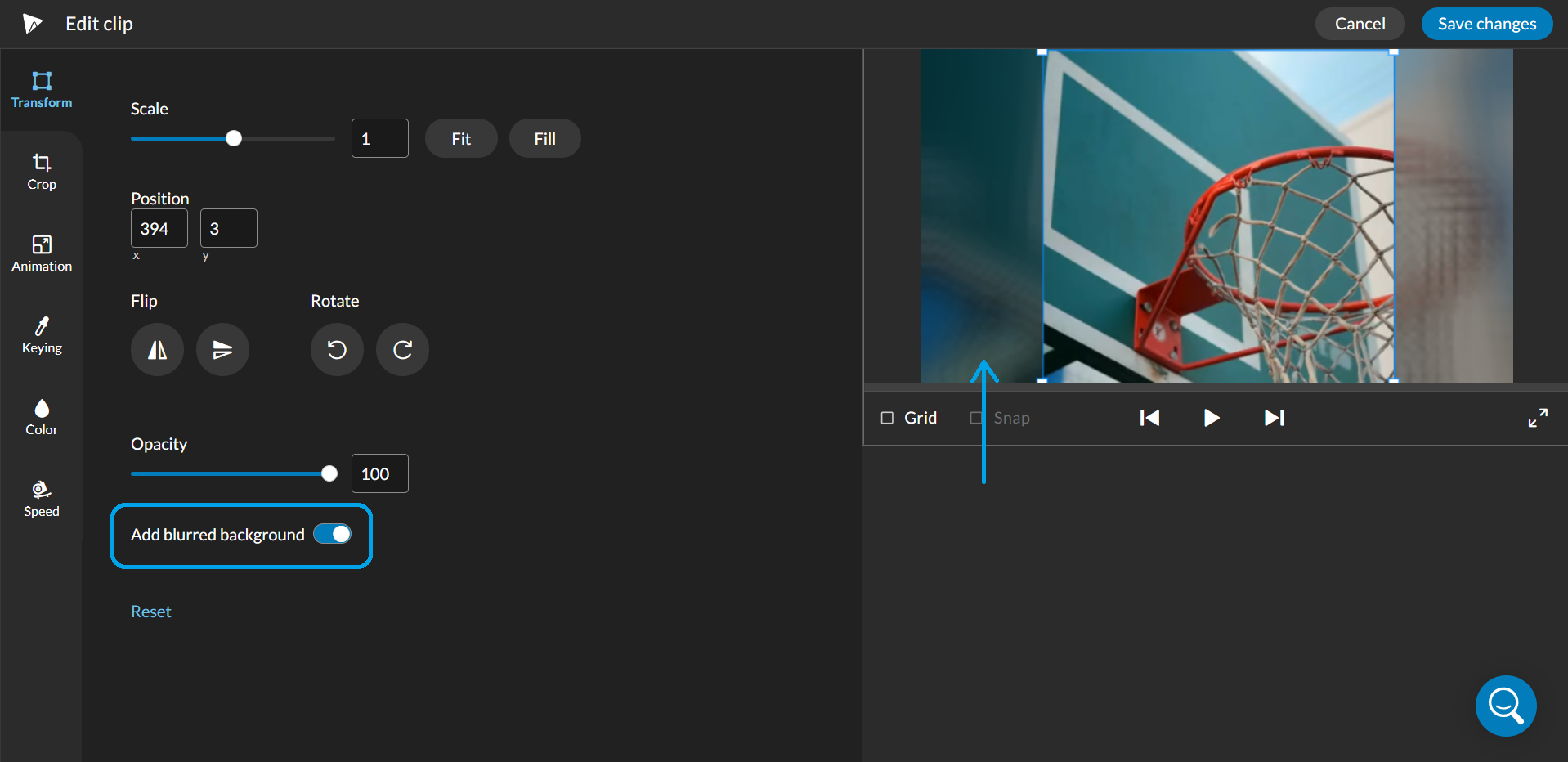The image size is (1568, 762).
Task: Click the top-right resize handle of clip
Action: tap(1394, 52)
